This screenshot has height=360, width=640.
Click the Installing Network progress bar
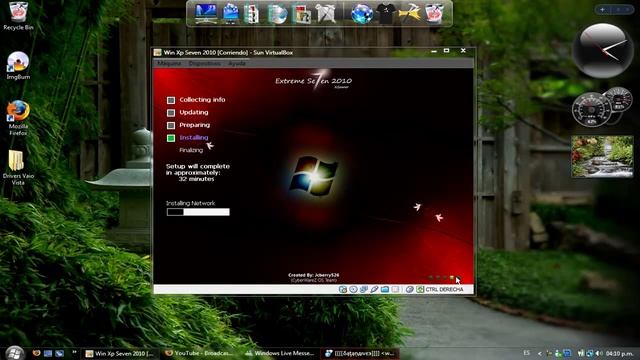point(198,212)
